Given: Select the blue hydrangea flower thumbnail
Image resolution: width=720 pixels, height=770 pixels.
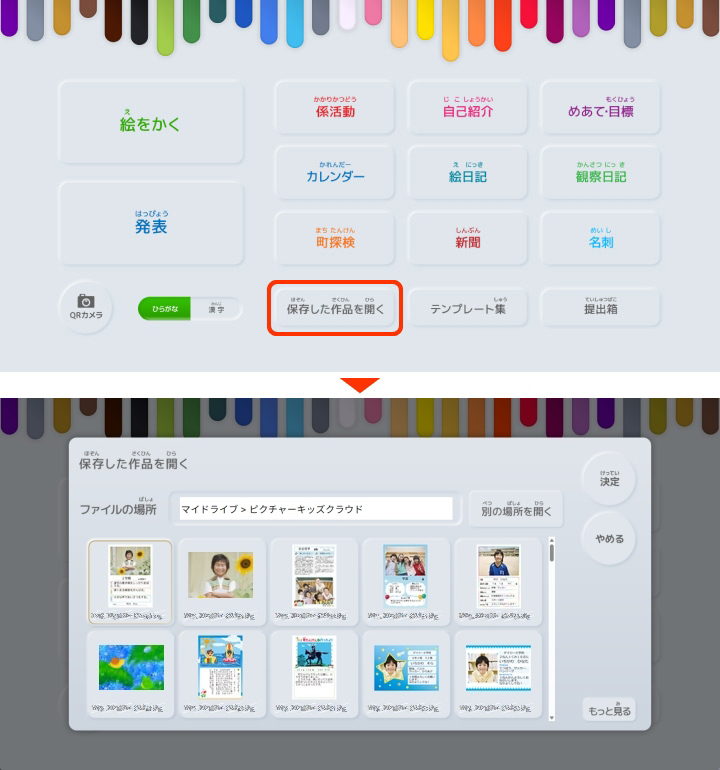Looking at the screenshot, I should [131, 667].
